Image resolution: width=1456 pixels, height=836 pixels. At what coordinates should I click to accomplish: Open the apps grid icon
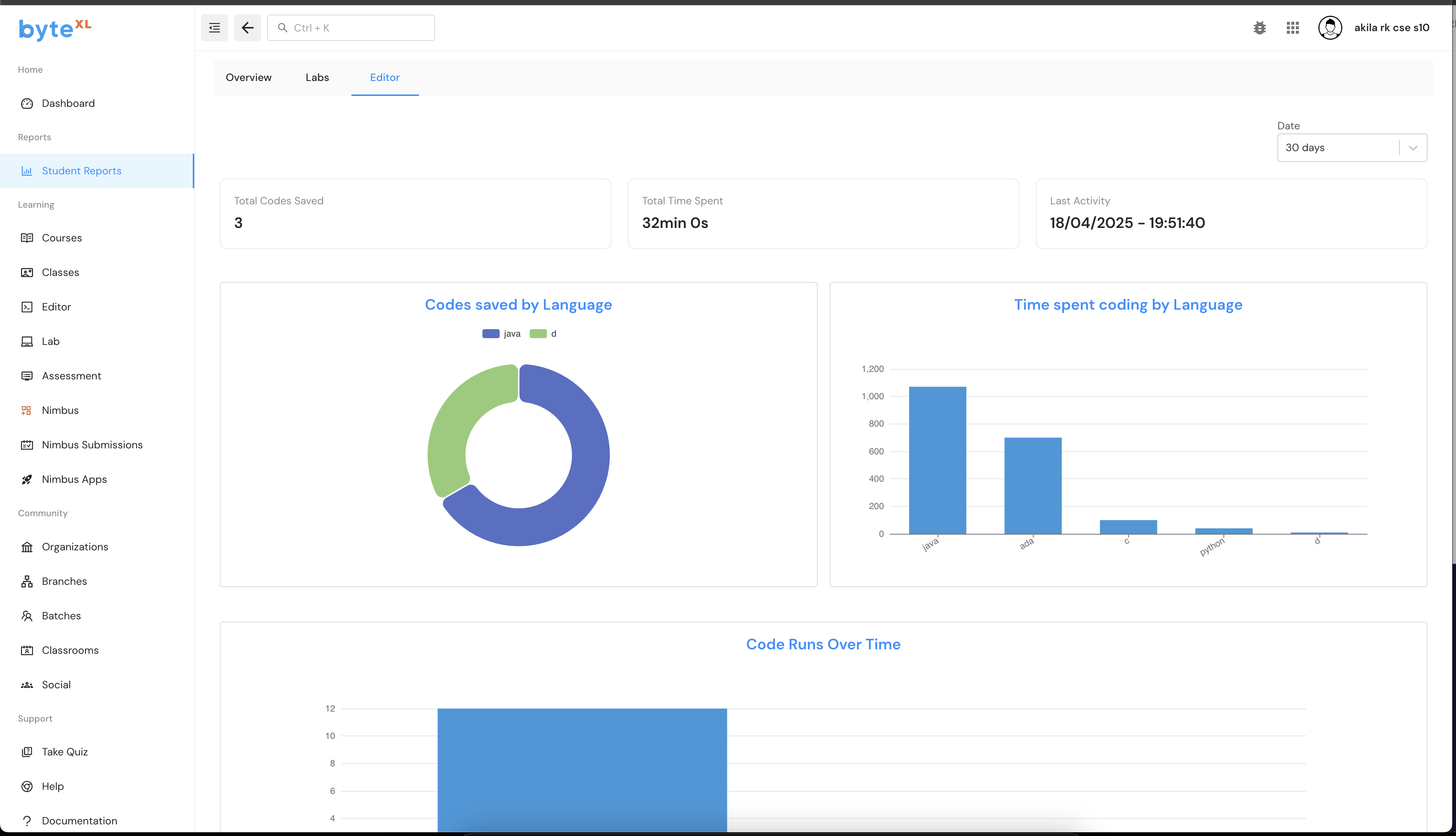click(1292, 28)
